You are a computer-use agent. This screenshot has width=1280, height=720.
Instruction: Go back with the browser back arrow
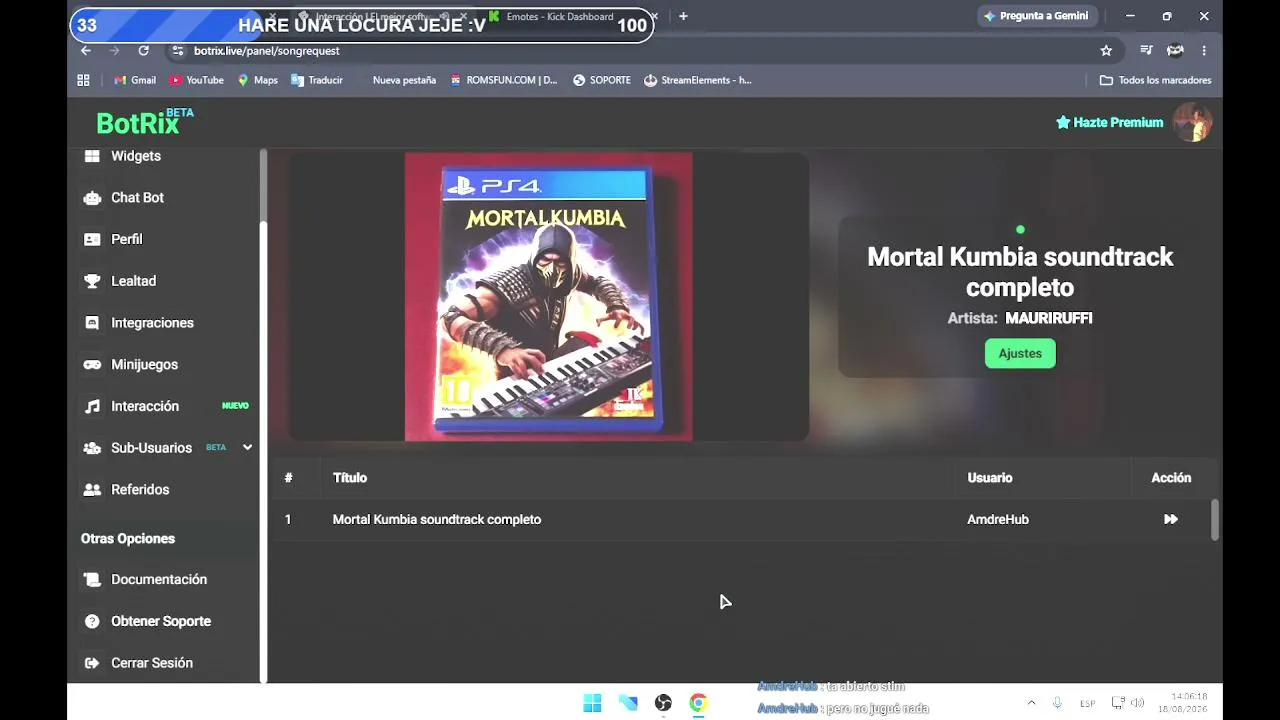[x=86, y=51]
